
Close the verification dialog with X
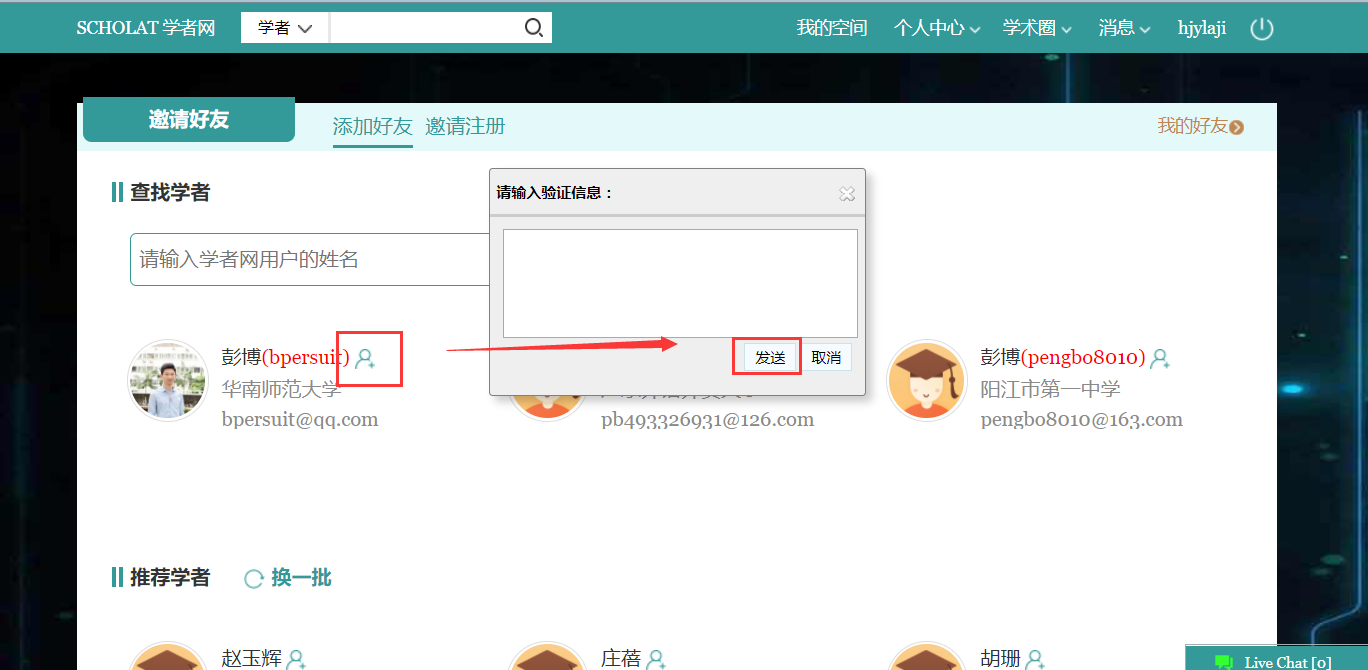click(847, 194)
